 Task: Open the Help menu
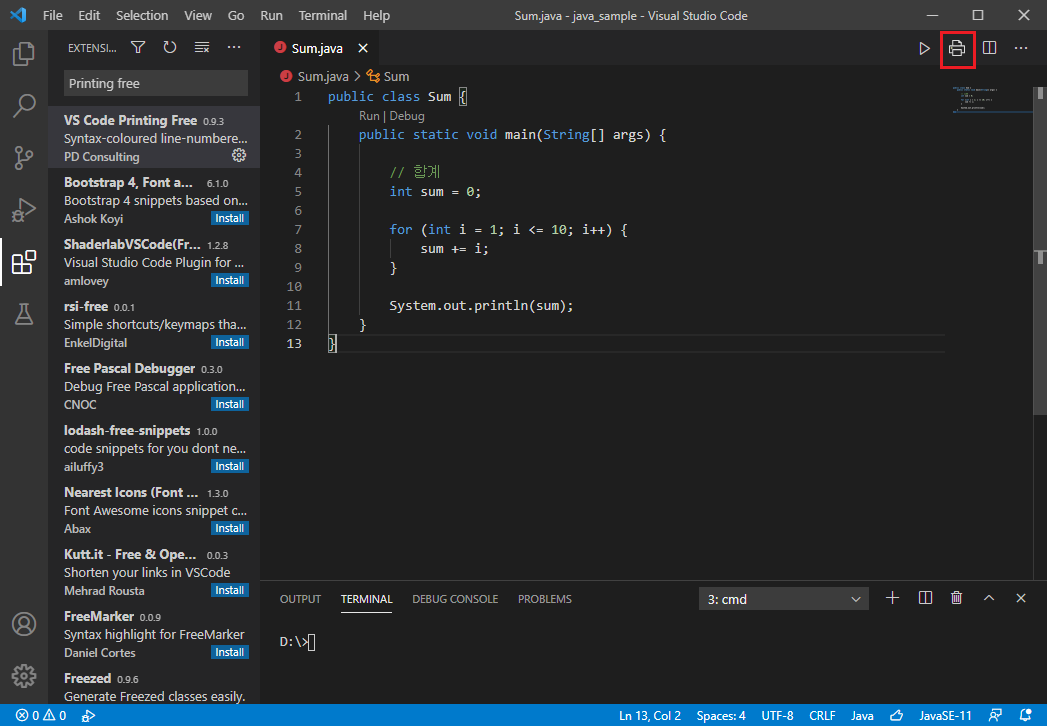pos(377,15)
